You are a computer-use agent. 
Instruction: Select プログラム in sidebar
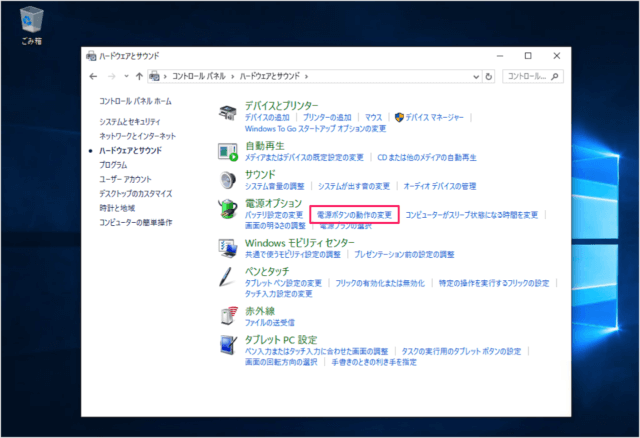(x=113, y=165)
